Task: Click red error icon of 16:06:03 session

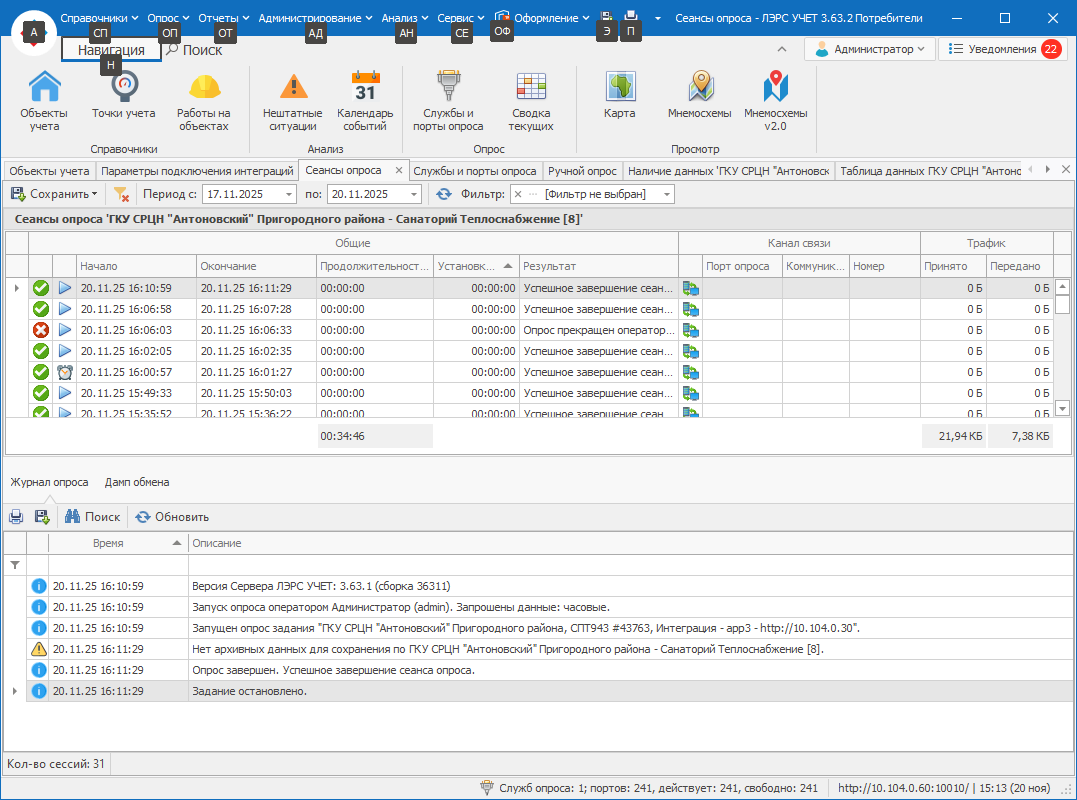Action: click(x=41, y=330)
